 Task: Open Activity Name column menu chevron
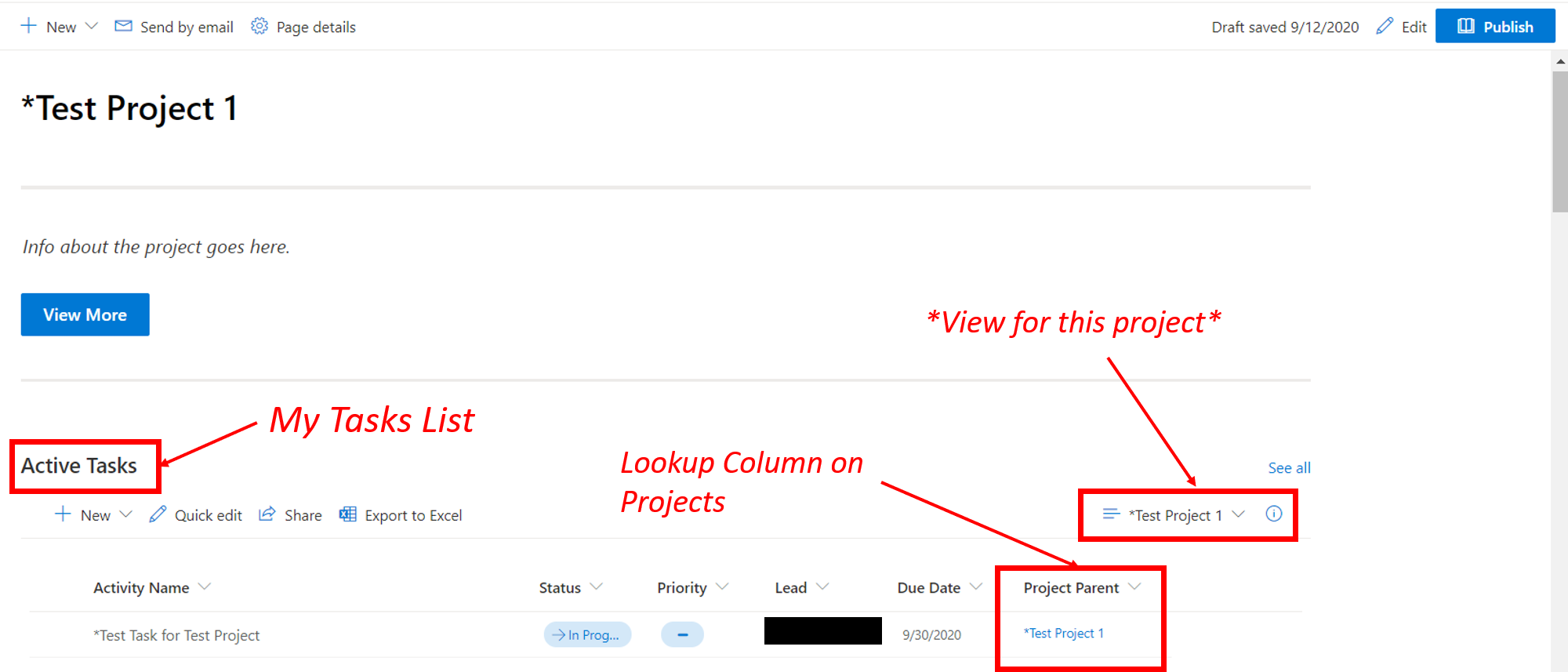pos(205,587)
